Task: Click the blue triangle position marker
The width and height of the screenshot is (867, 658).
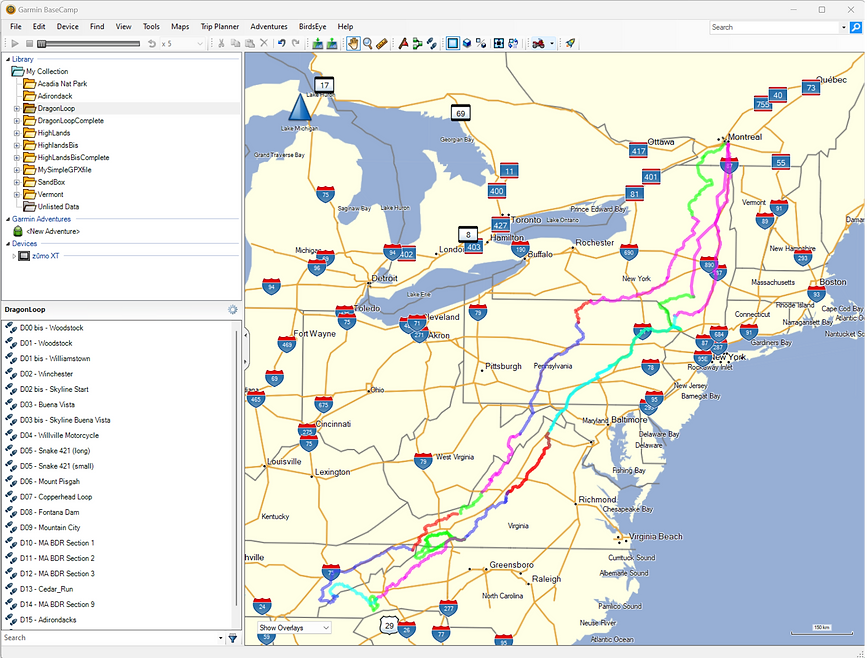Action: click(x=300, y=108)
